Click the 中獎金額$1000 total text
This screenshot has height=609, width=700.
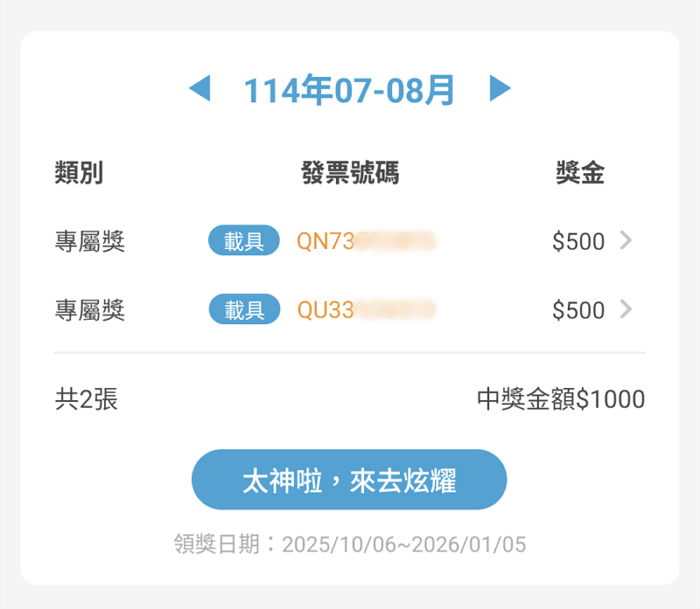(x=561, y=400)
